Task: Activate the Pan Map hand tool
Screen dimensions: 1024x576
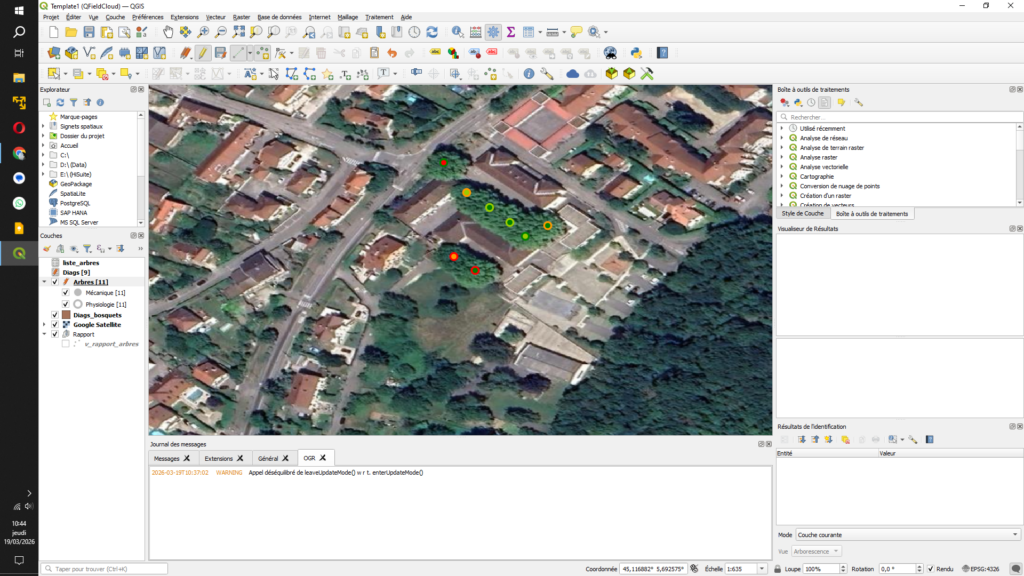Action: [x=168, y=32]
